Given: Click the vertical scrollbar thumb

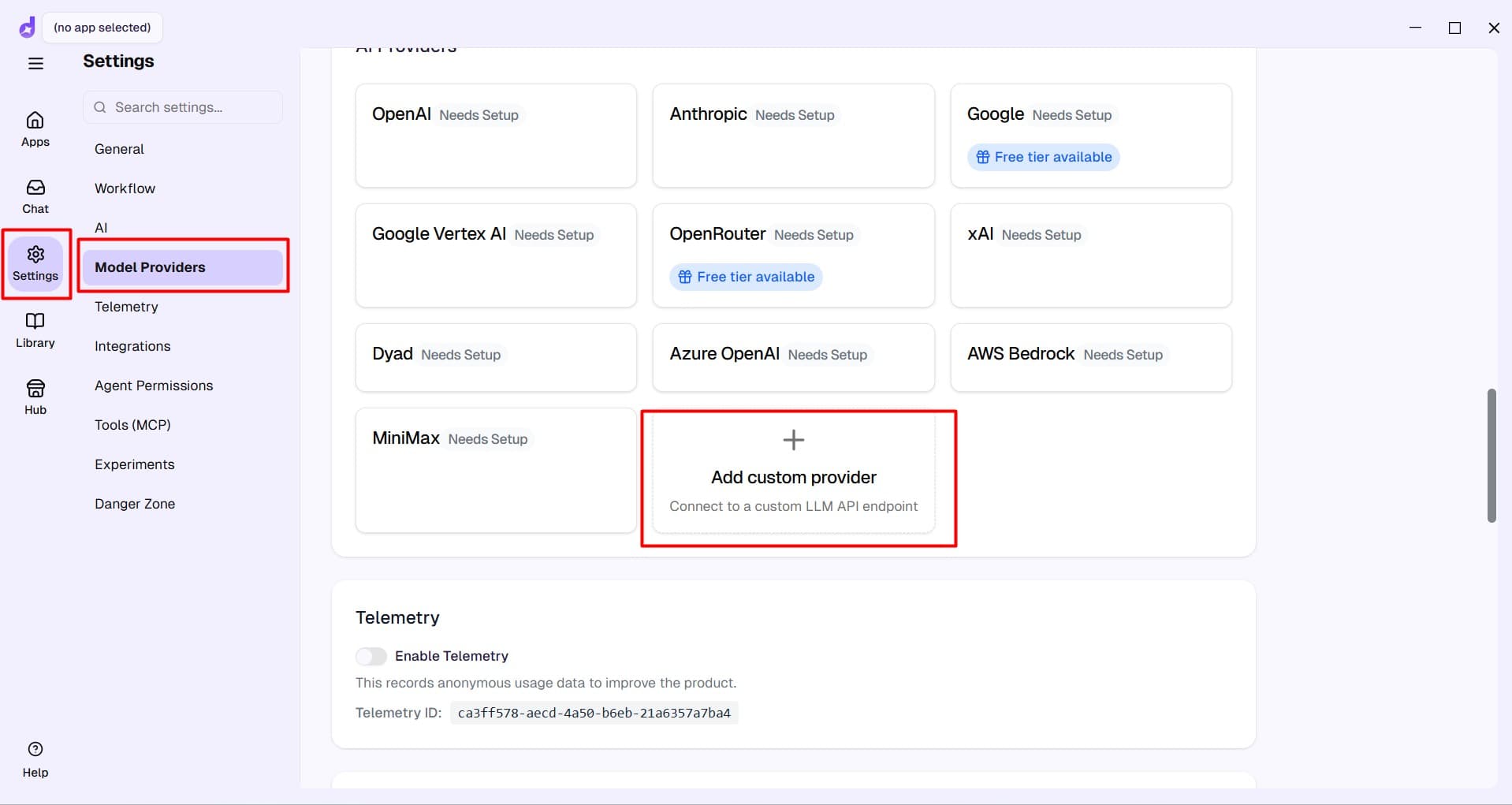Looking at the screenshot, I should pyautogui.click(x=1491, y=455).
